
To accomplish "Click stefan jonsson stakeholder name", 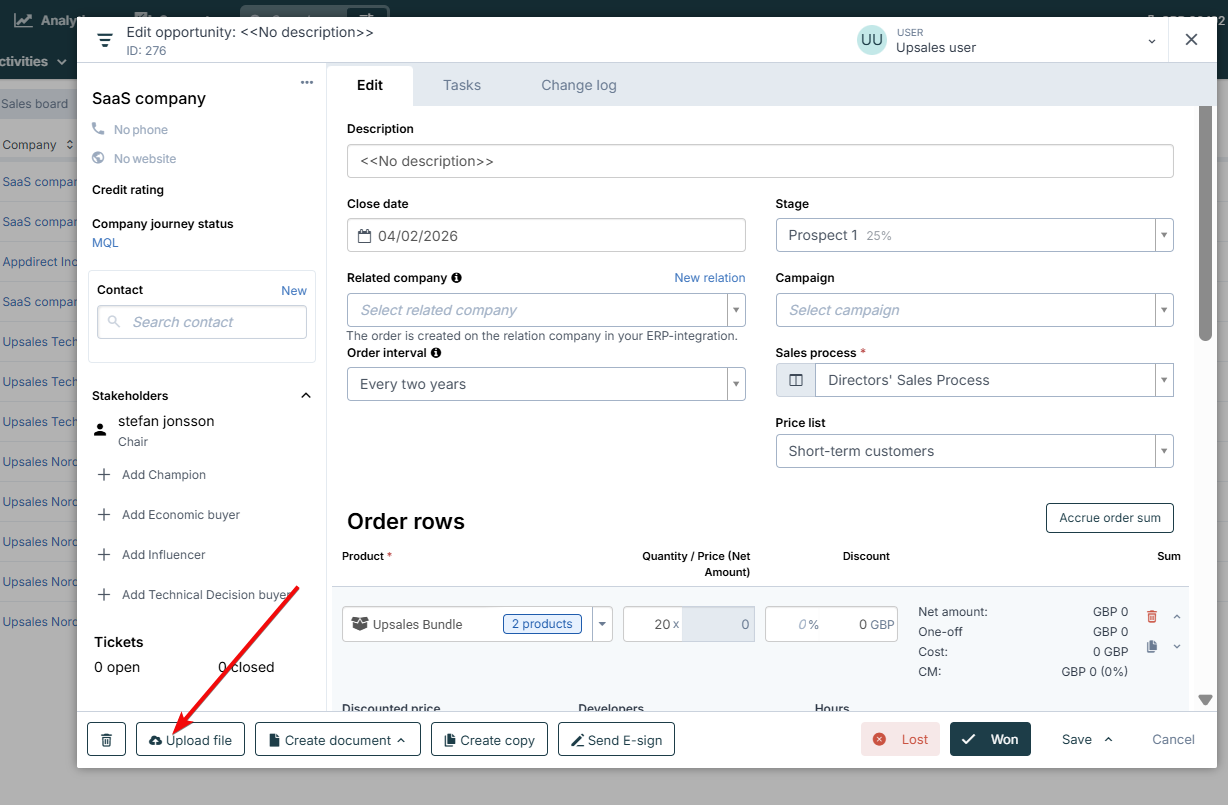I will coord(166,421).
